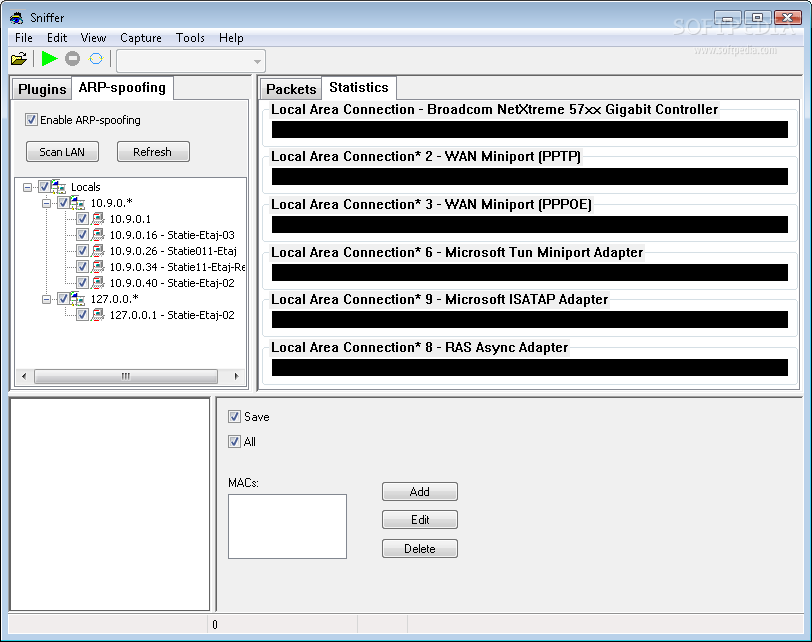Click the tree scrollbar left arrow
The image size is (812, 642).
pos(24,376)
